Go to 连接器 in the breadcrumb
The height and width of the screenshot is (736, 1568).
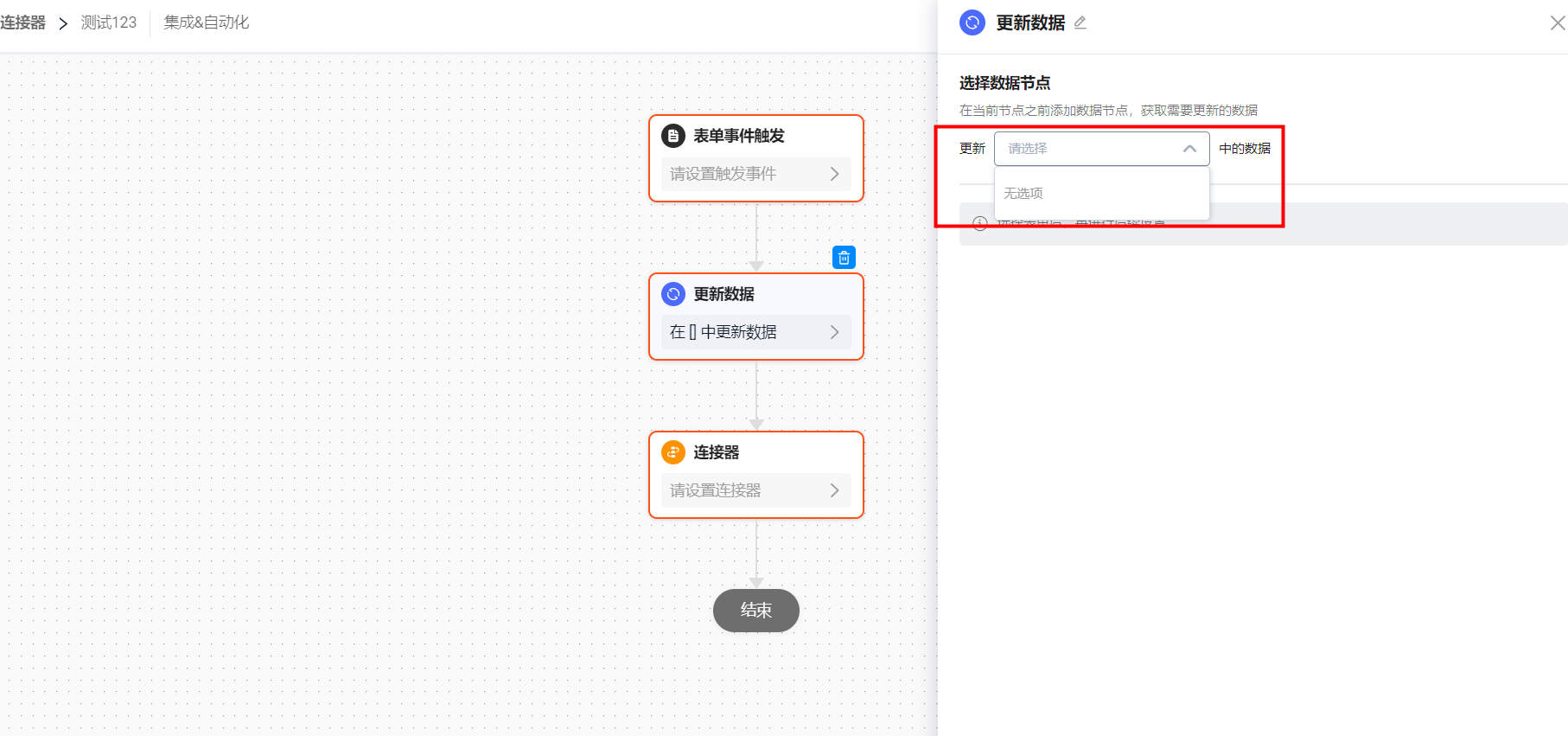click(x=23, y=22)
